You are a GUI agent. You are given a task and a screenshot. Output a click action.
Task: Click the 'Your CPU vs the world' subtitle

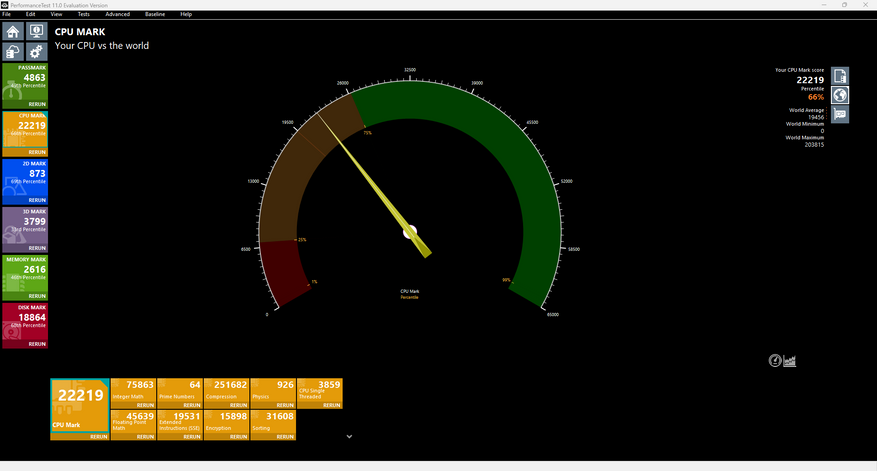click(102, 46)
